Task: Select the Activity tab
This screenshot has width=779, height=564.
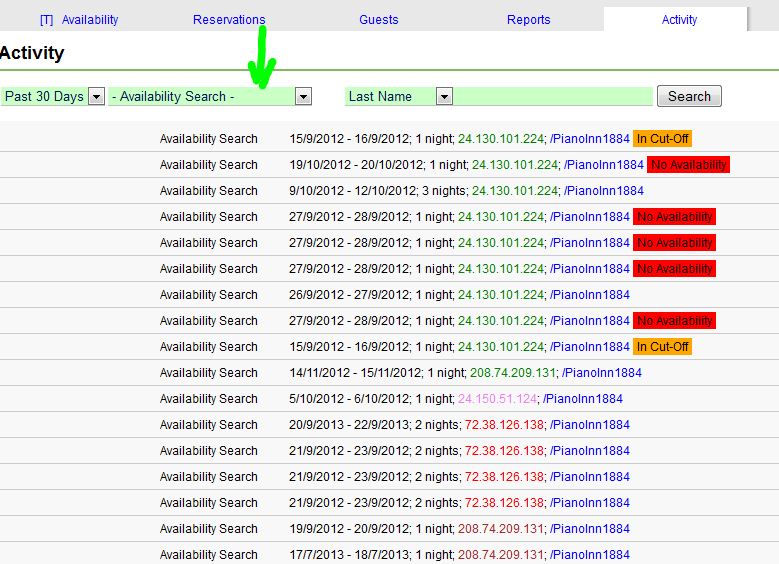Action: 679,20
